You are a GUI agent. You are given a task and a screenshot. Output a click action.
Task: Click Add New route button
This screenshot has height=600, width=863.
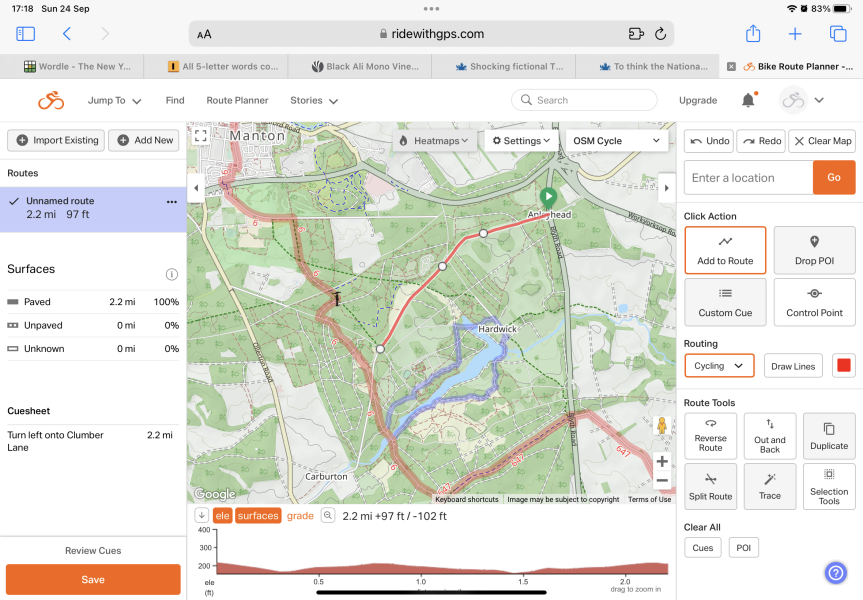pos(144,140)
